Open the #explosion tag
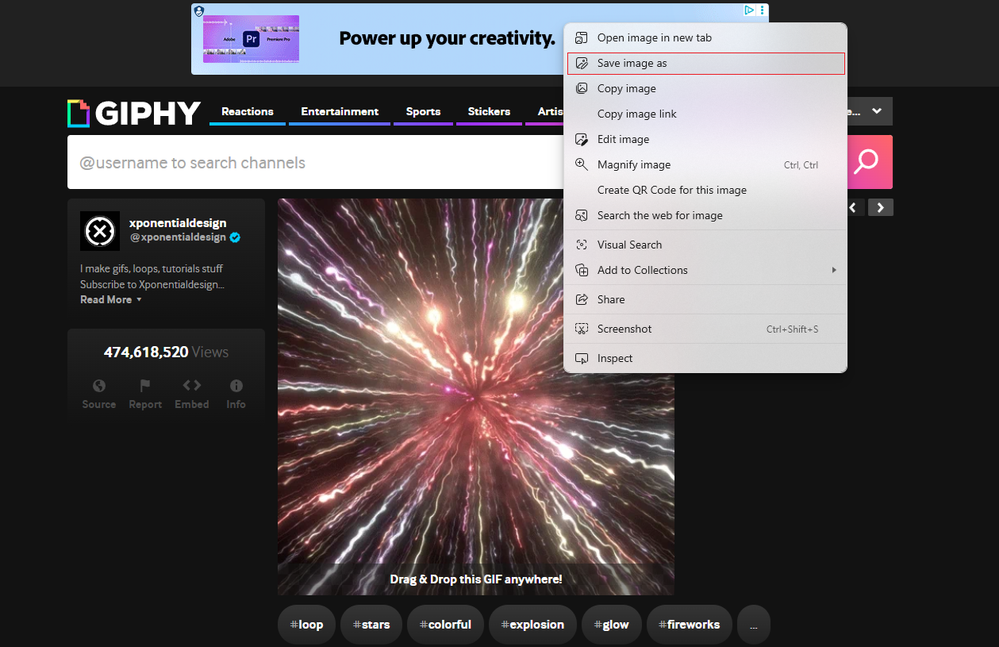 533,625
